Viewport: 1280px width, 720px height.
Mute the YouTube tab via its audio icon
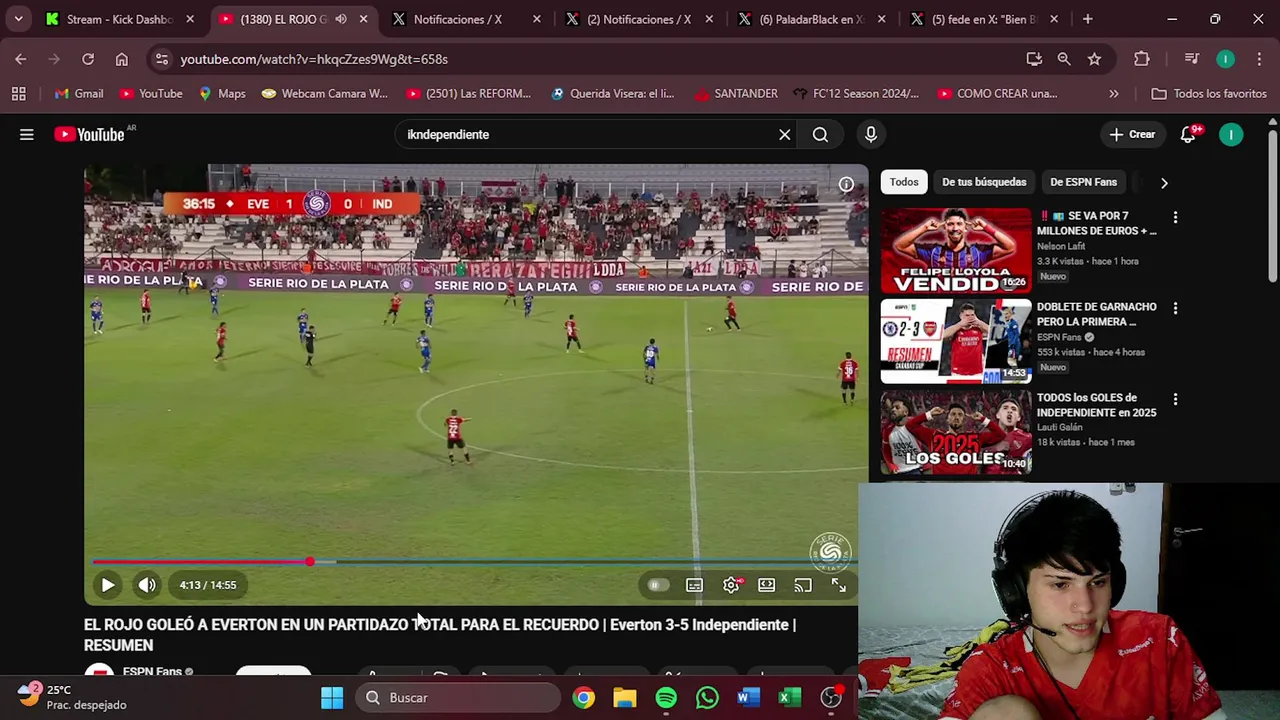(x=341, y=19)
